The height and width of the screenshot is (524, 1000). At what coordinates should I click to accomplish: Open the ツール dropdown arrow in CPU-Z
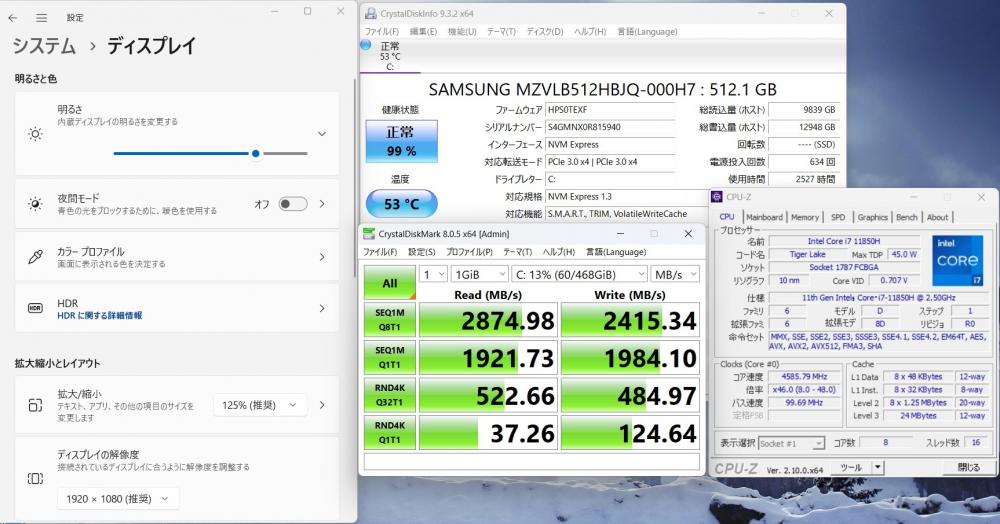(x=878, y=467)
